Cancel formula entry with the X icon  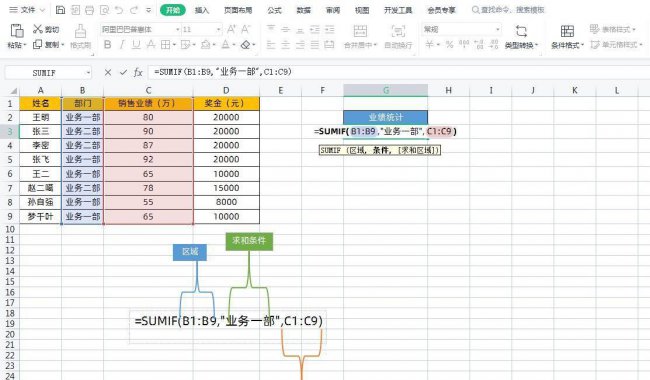coord(108,73)
